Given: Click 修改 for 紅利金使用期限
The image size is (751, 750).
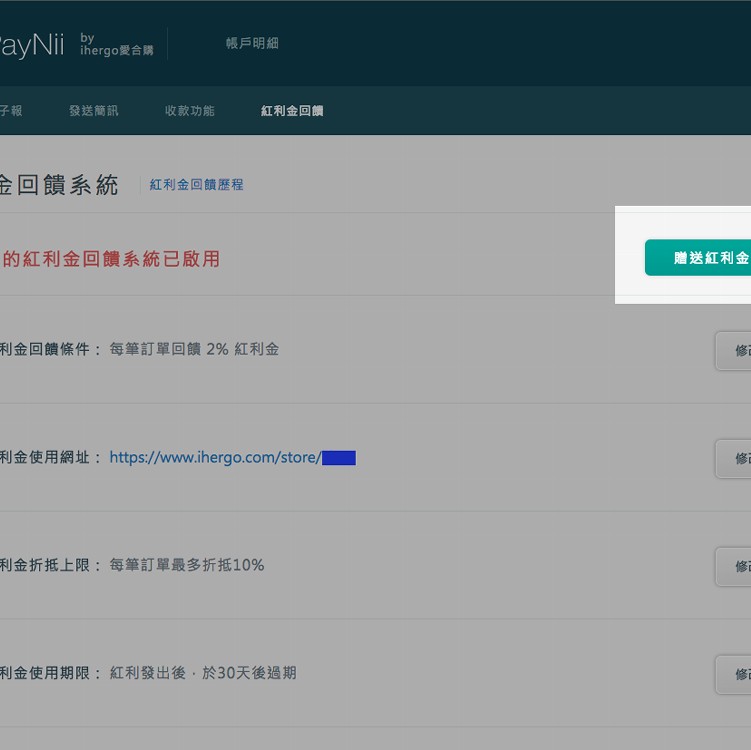Looking at the screenshot, I should point(734,675).
